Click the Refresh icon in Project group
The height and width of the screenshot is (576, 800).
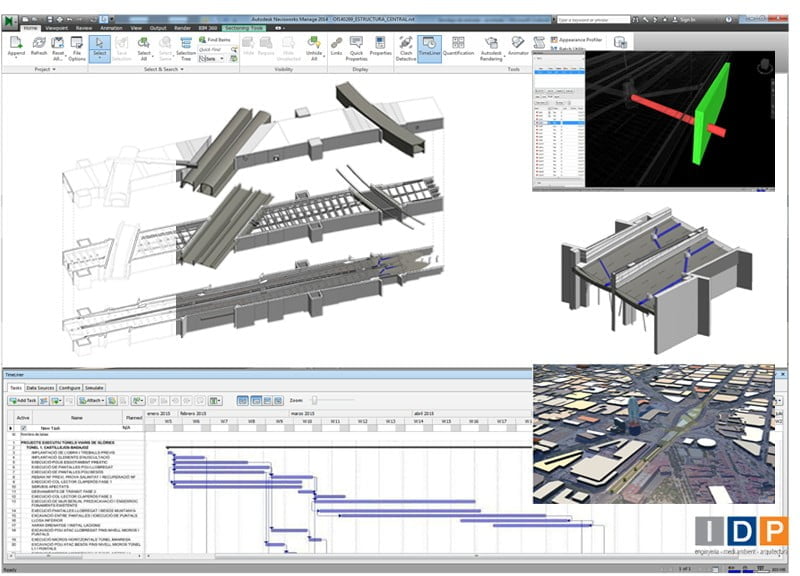click(39, 48)
